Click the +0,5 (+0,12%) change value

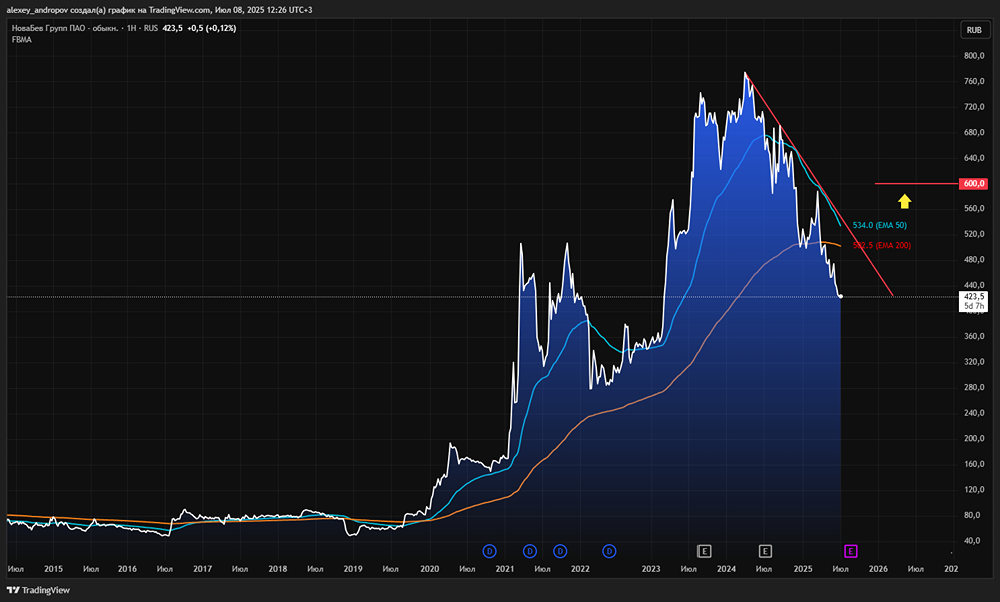pos(212,29)
